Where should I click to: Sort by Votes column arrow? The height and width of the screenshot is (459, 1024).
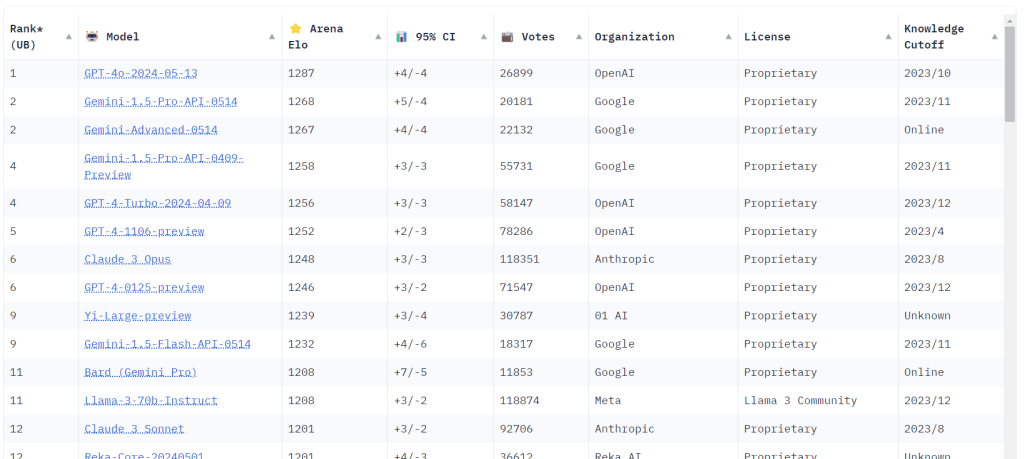[579, 37]
